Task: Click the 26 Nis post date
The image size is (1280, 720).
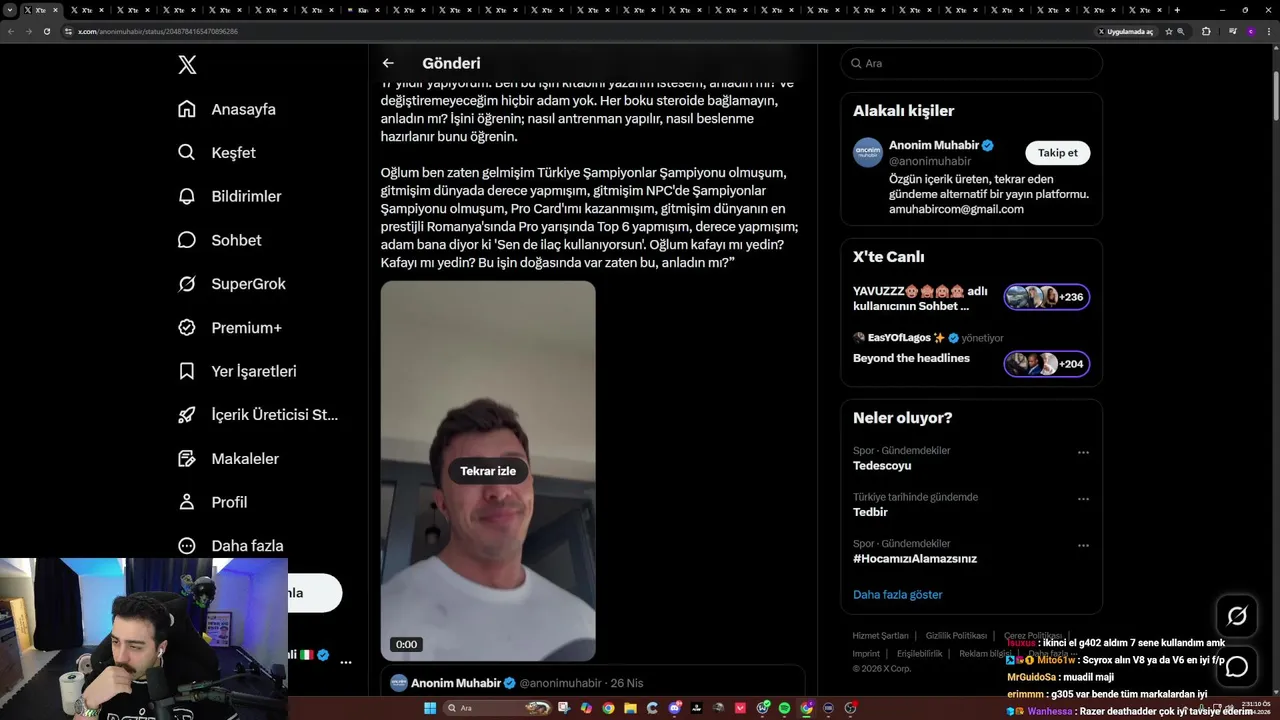Action: [x=627, y=683]
